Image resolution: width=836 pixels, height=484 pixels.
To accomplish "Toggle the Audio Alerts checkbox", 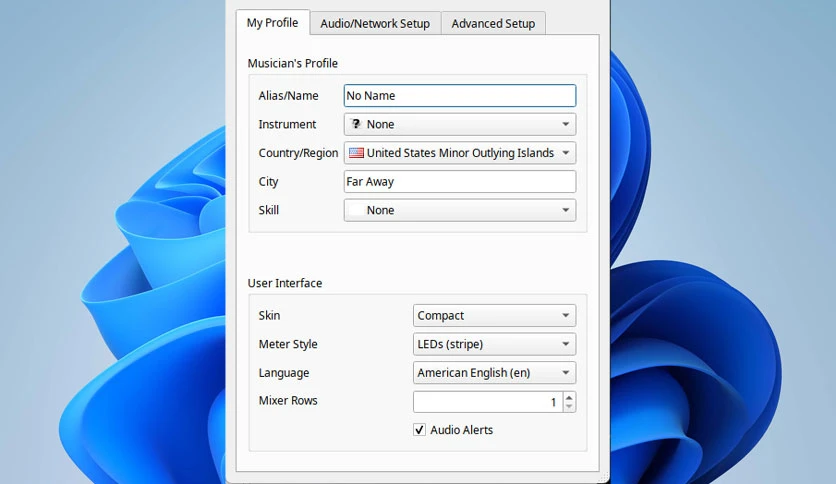I will (420, 430).
